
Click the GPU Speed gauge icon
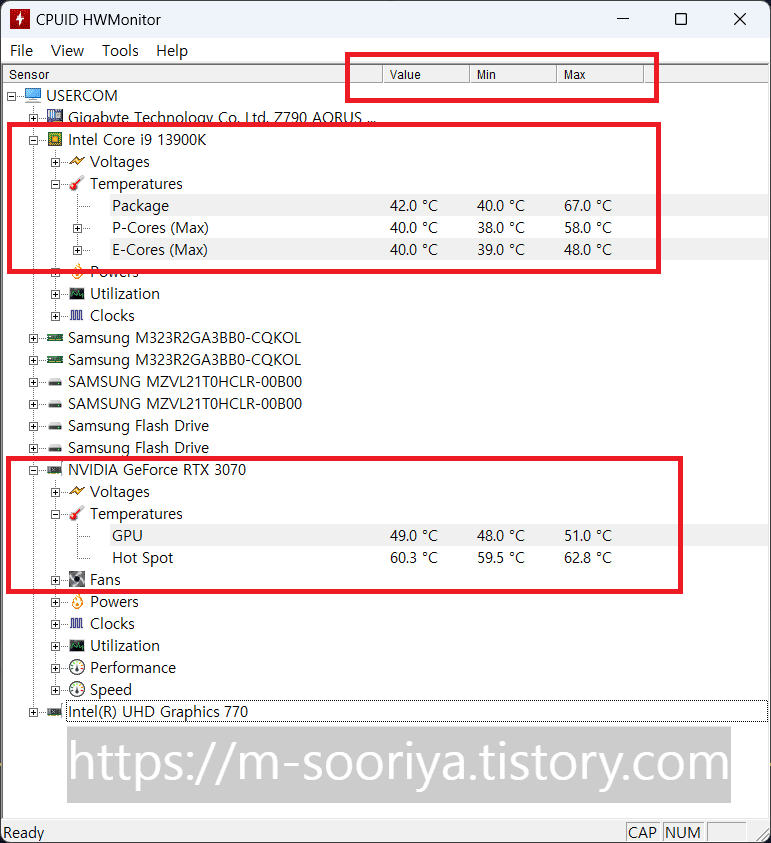tap(77, 689)
